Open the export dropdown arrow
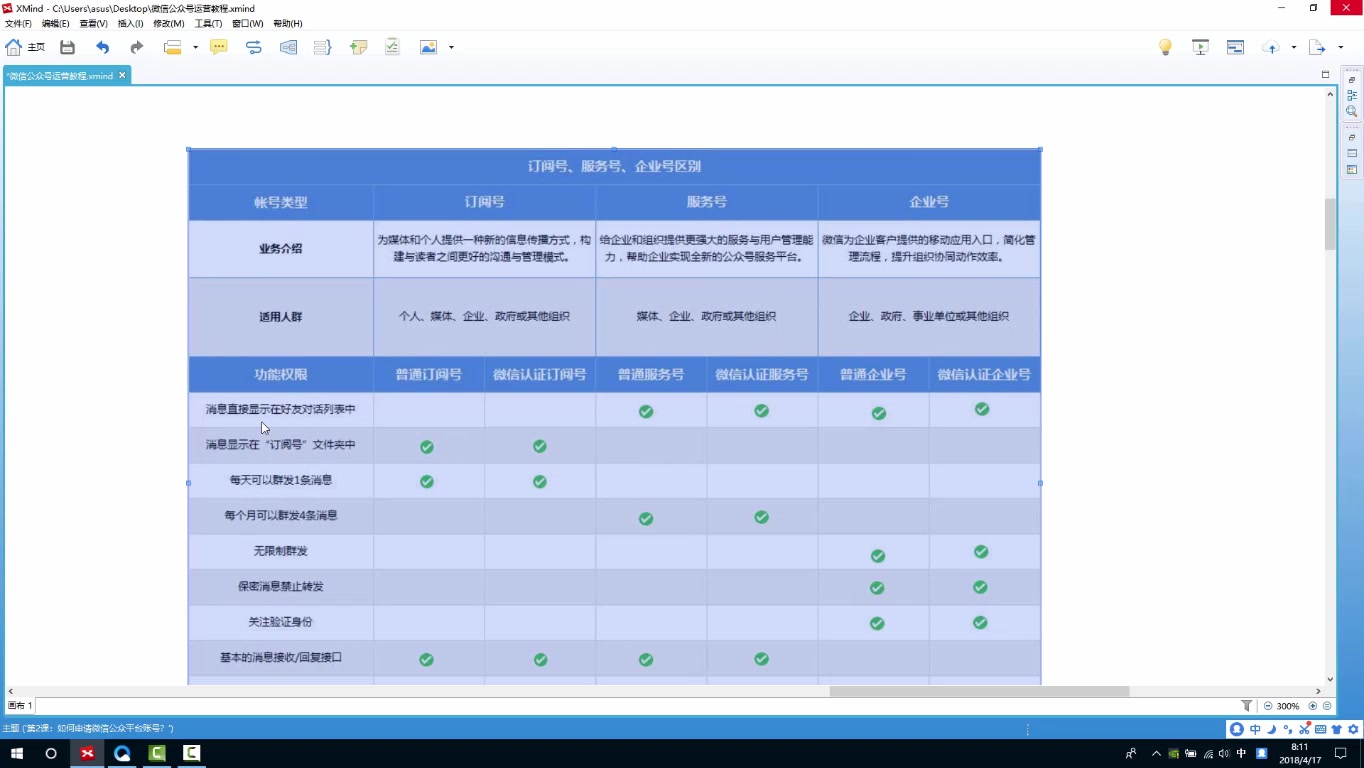1364x768 pixels. point(1340,47)
